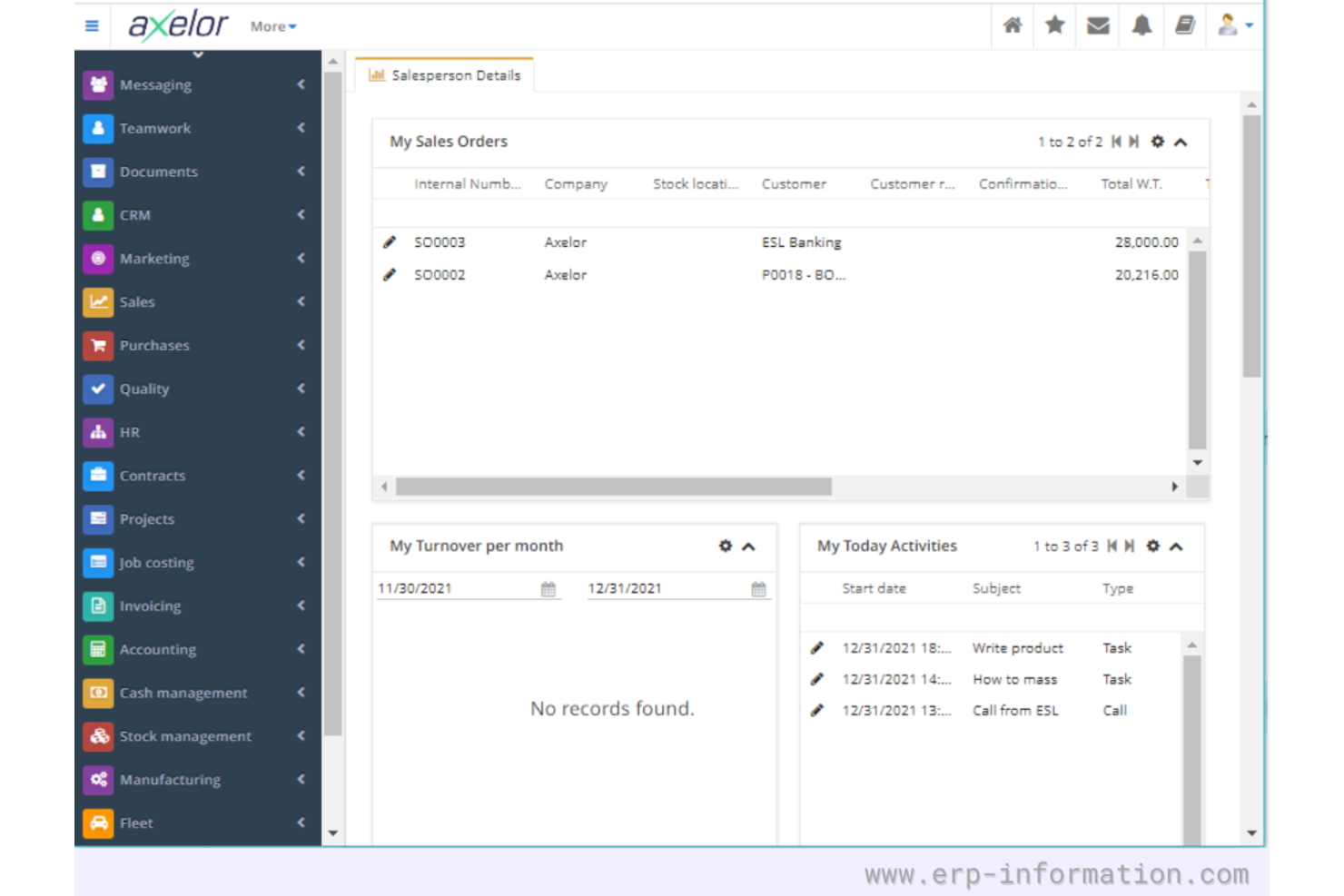Open My Turnover per month settings gear
The height and width of the screenshot is (896, 1344).
(x=725, y=546)
